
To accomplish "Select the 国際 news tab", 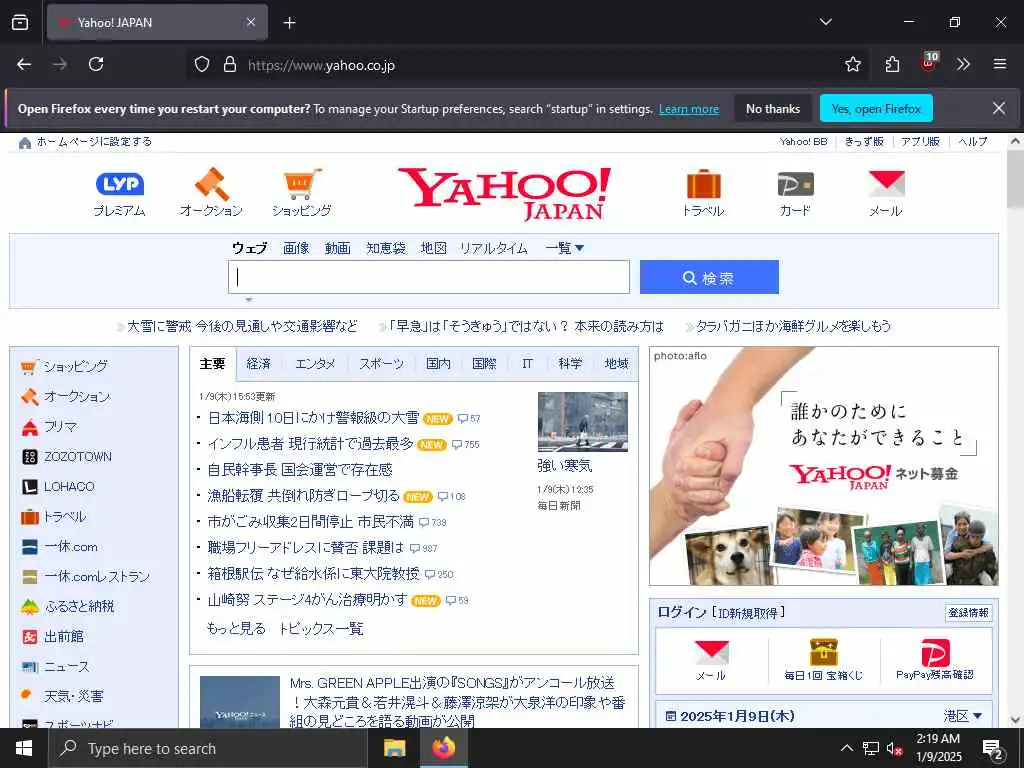I will pos(485,364).
